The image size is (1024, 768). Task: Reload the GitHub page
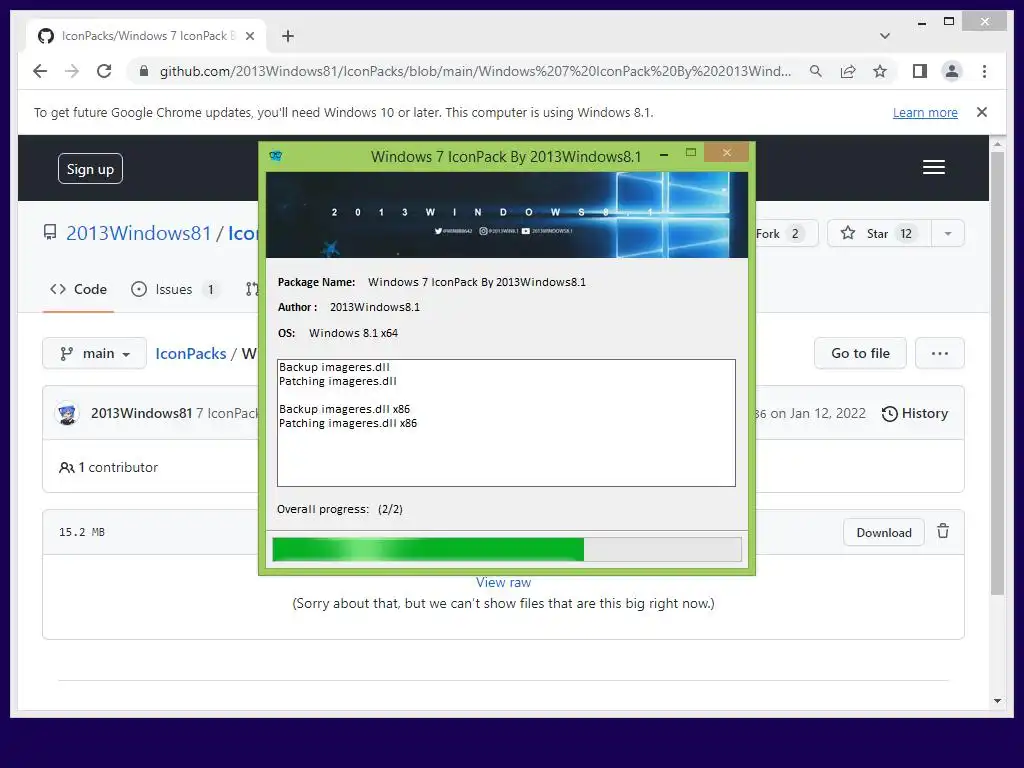point(104,71)
